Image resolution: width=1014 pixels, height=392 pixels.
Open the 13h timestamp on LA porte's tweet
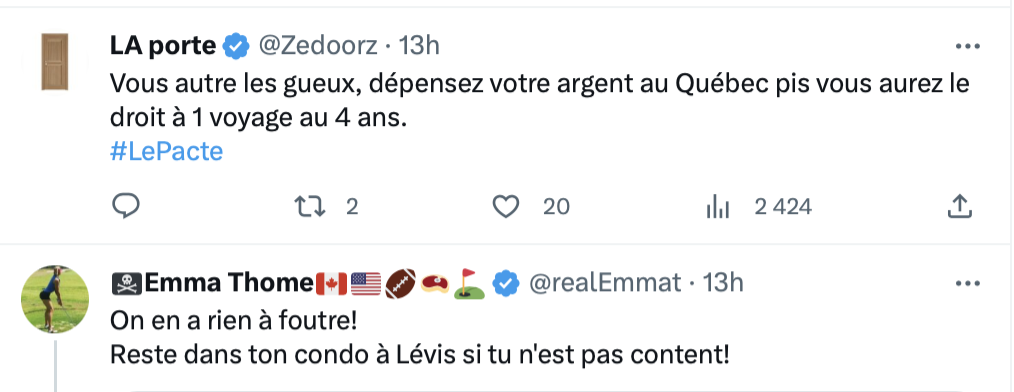tap(419, 46)
